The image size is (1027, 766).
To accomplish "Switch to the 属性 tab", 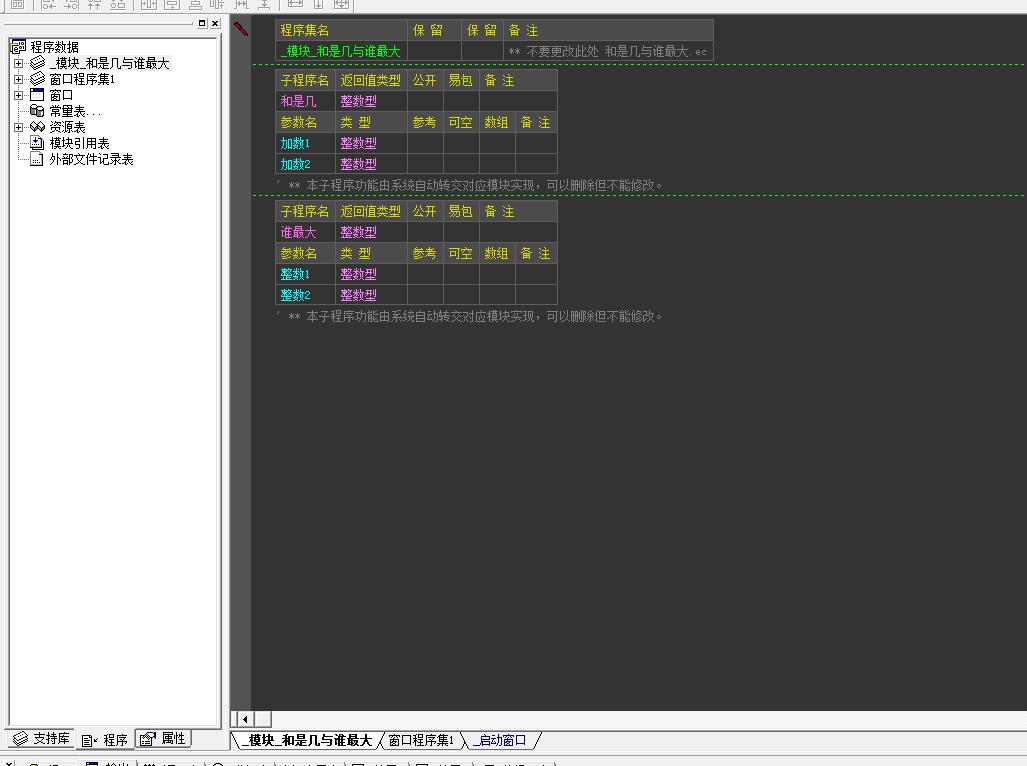I will pos(163,739).
